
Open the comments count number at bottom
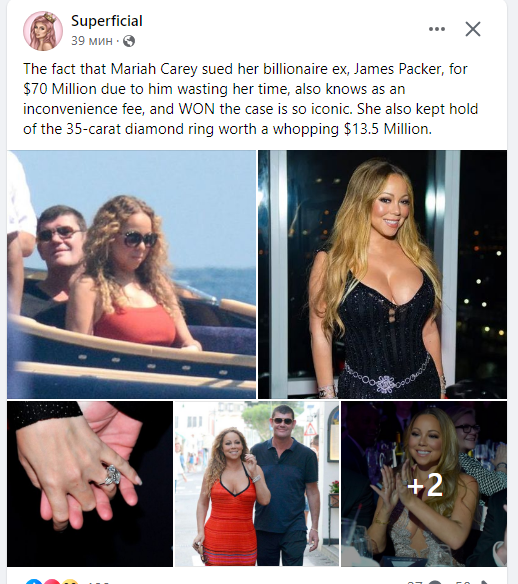click(416, 582)
